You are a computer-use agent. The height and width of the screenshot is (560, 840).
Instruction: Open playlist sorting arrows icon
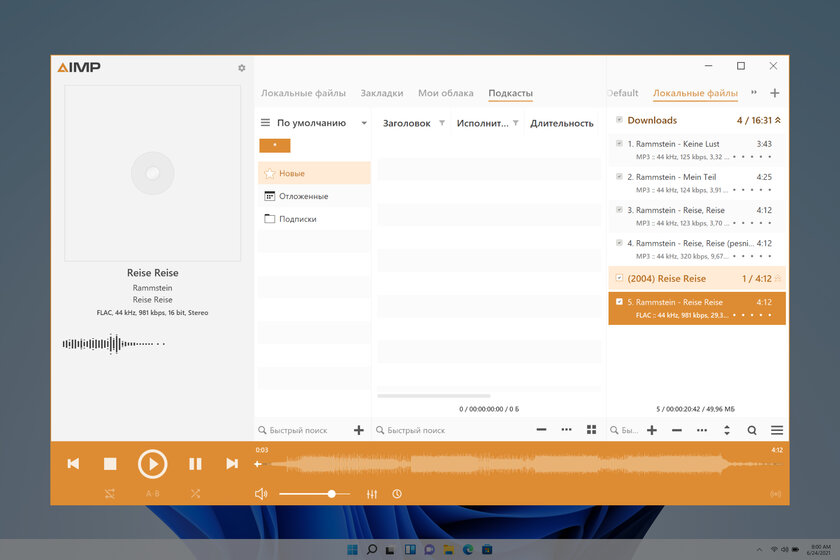tap(727, 430)
